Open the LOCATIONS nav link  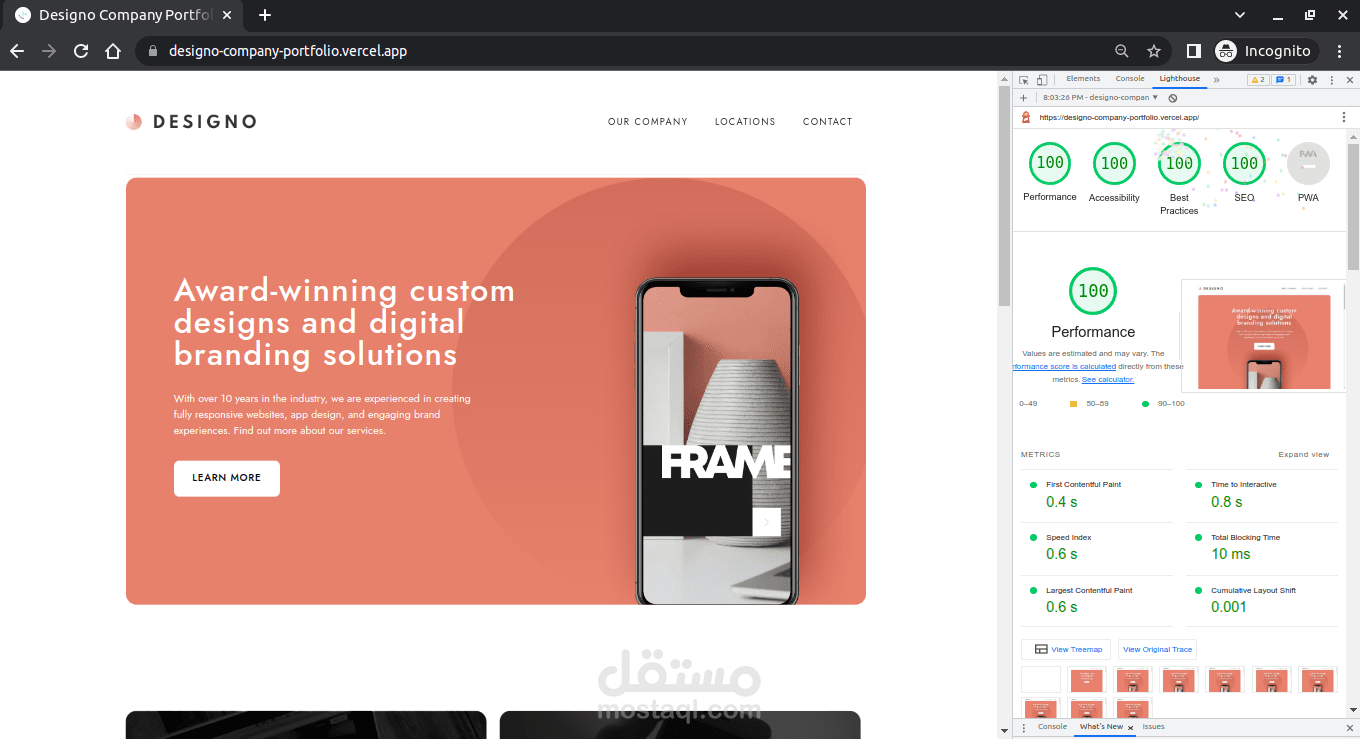coord(745,122)
